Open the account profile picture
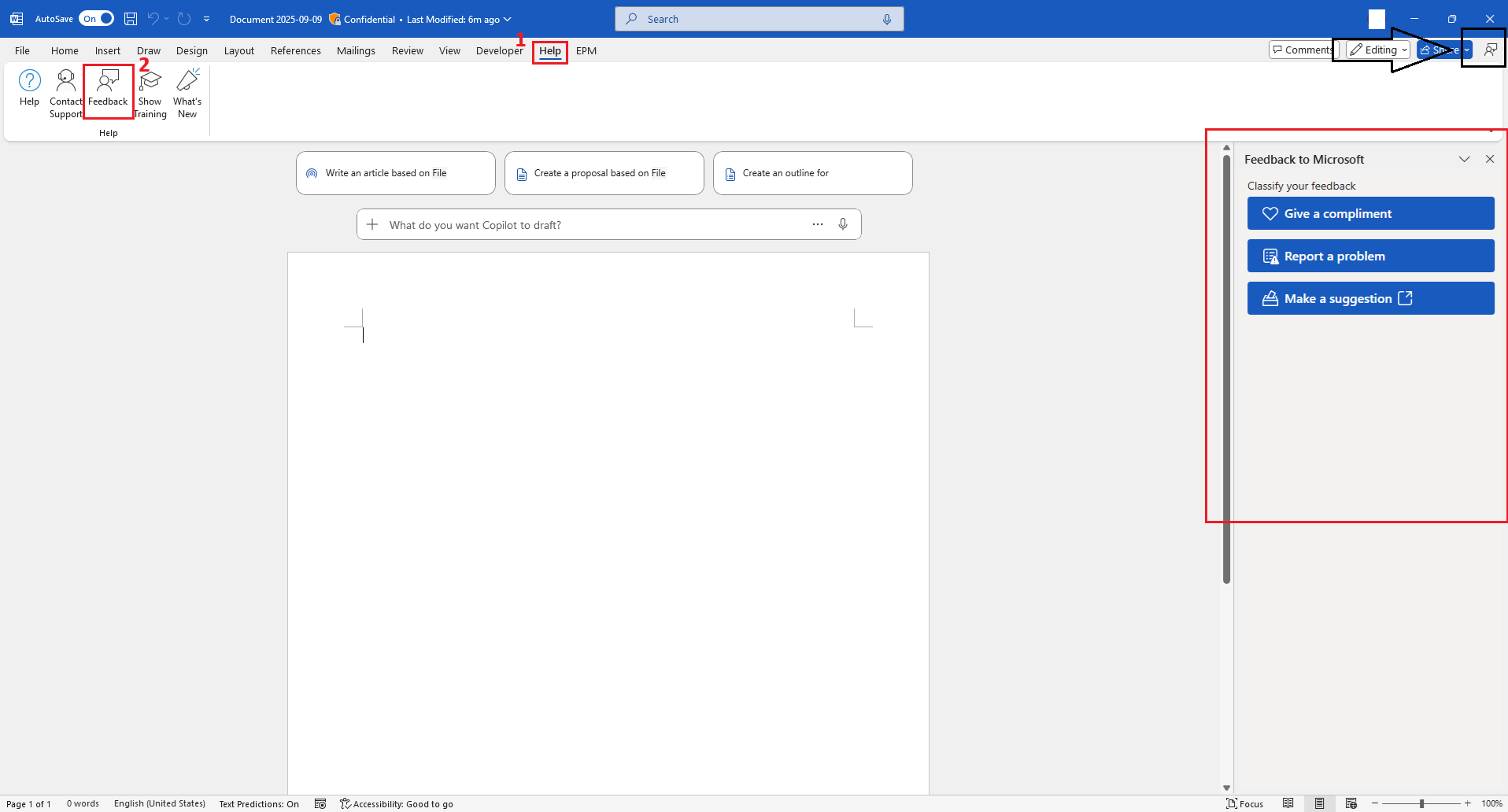This screenshot has height=812, width=1508. pos(1377,19)
